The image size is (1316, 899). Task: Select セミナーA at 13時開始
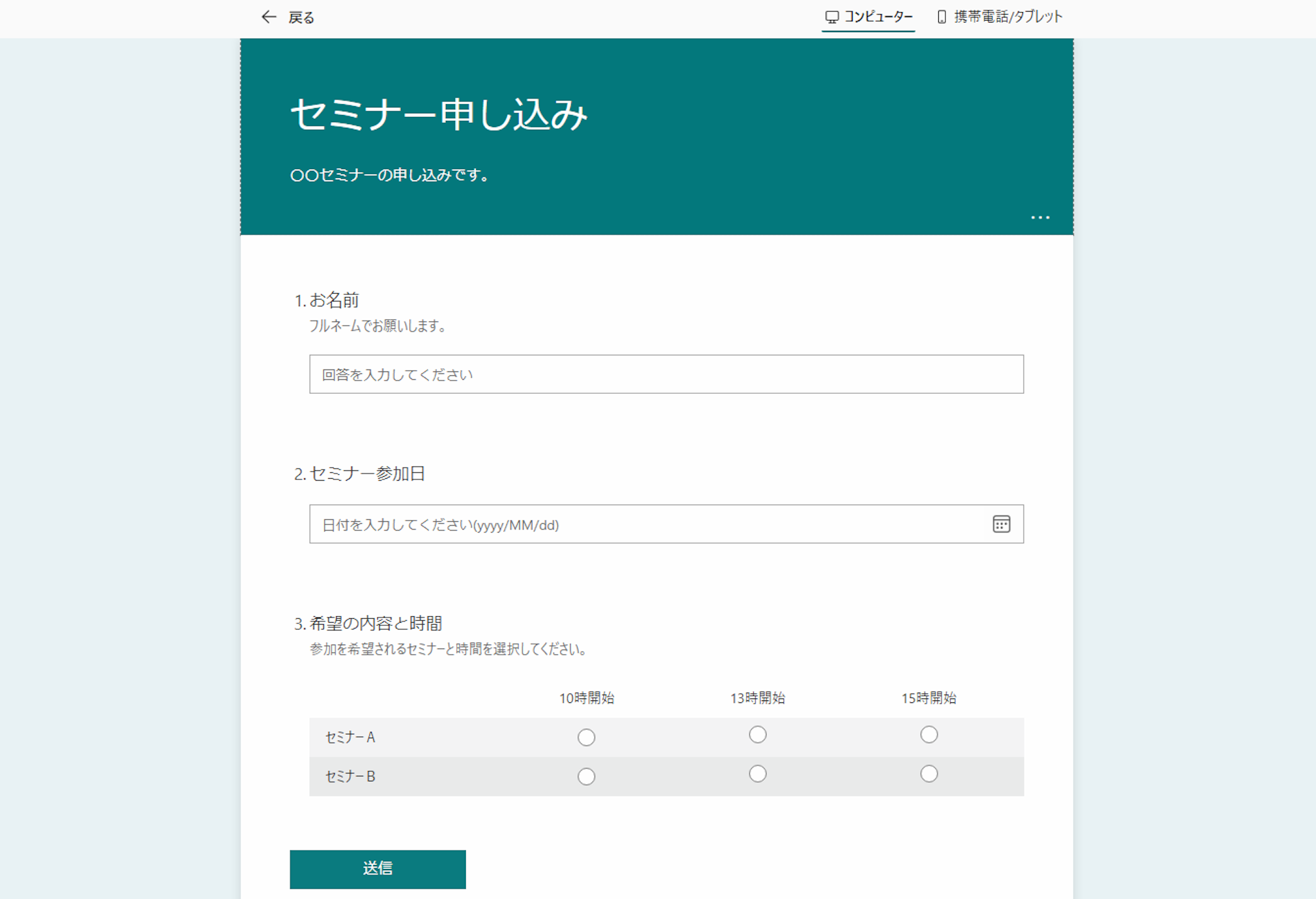tap(758, 734)
